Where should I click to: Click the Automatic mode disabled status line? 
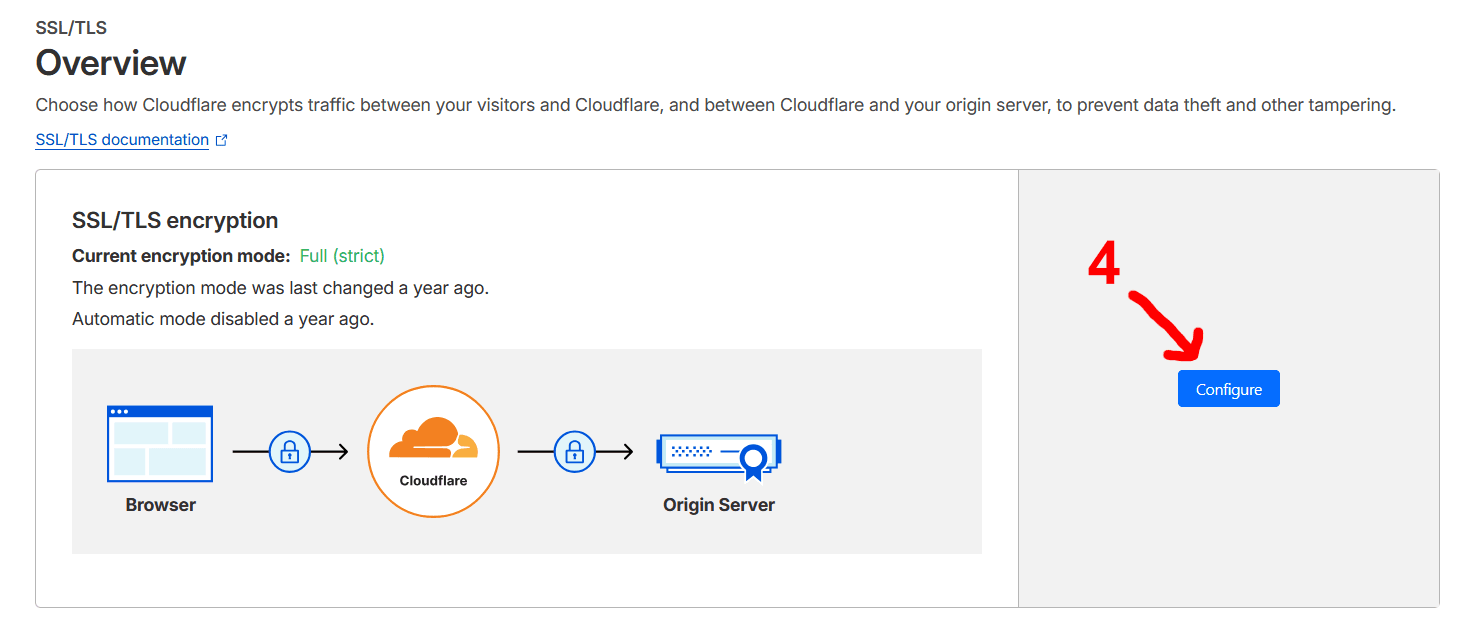pos(223,320)
